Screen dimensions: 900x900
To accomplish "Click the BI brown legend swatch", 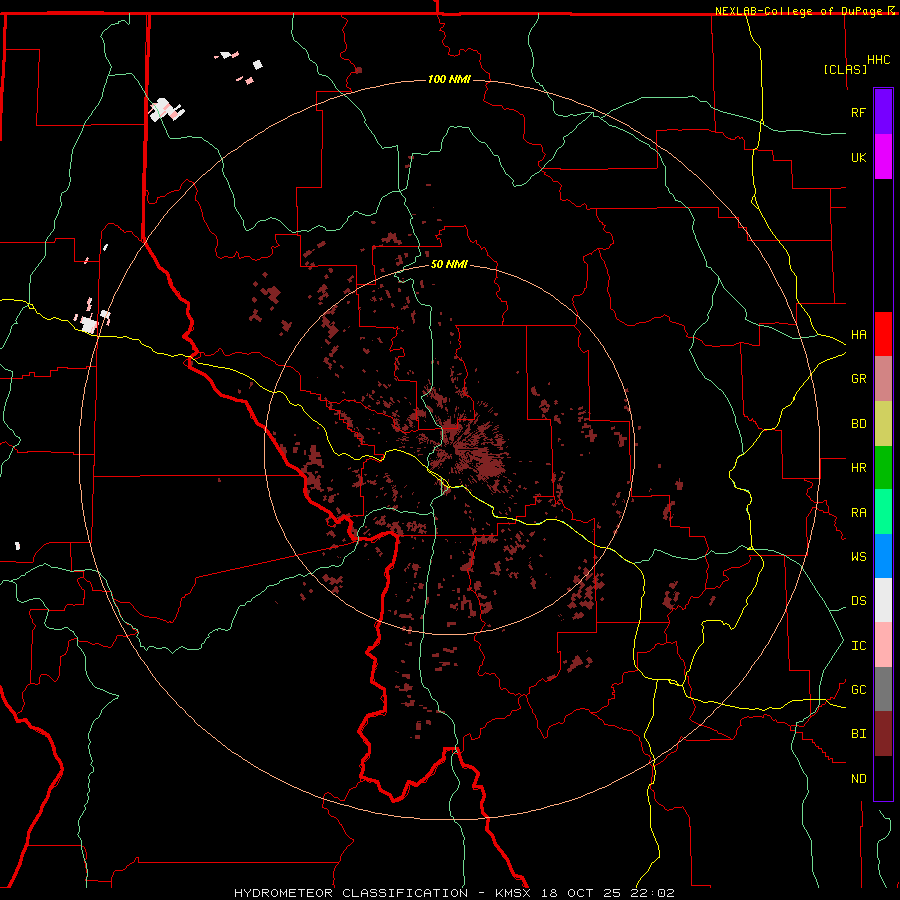I will coord(883,734).
